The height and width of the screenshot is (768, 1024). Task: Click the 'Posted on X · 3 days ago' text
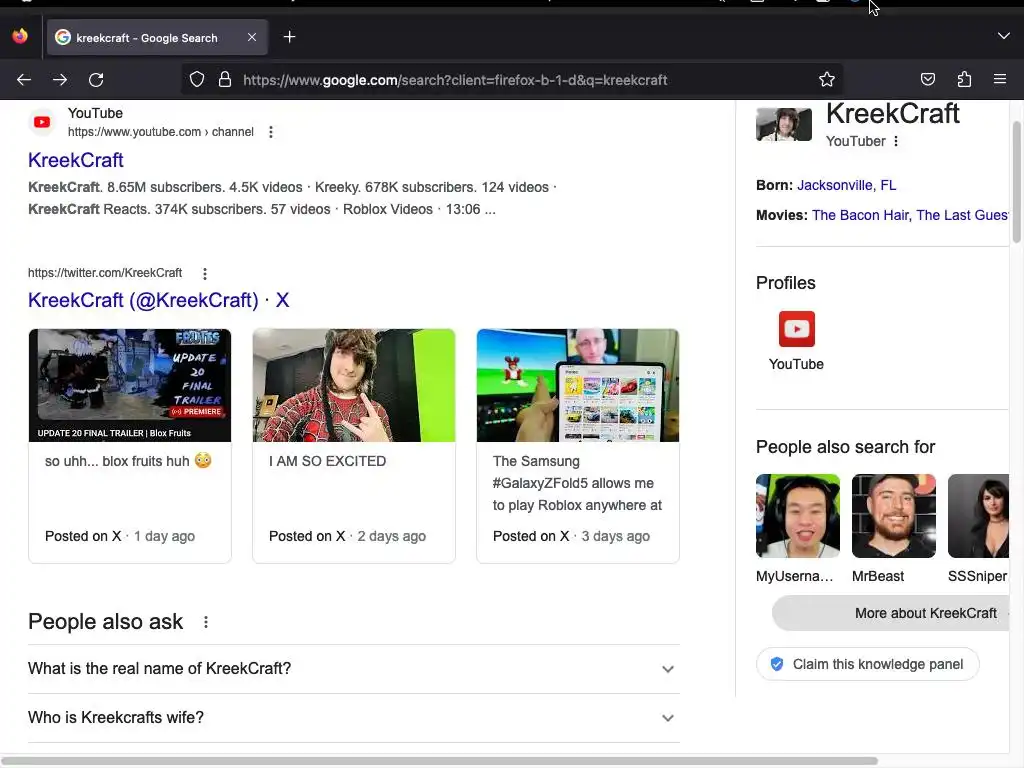click(571, 536)
